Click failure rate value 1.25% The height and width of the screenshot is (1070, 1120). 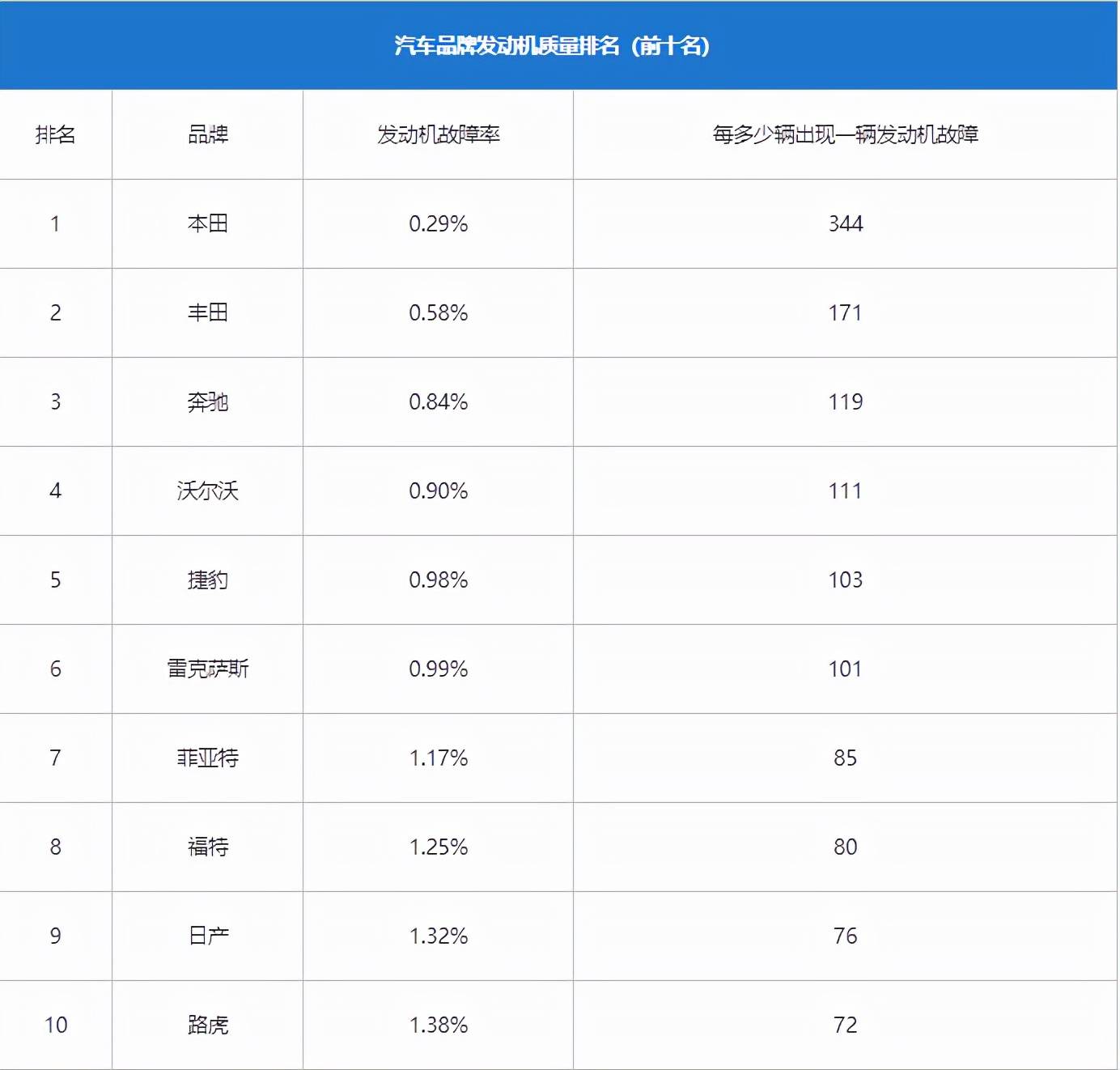[x=439, y=847]
